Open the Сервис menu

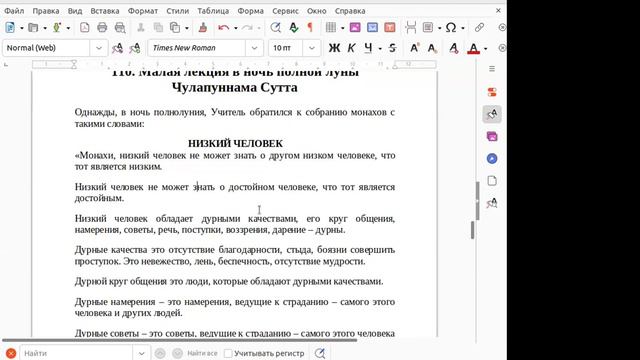pyautogui.click(x=285, y=11)
